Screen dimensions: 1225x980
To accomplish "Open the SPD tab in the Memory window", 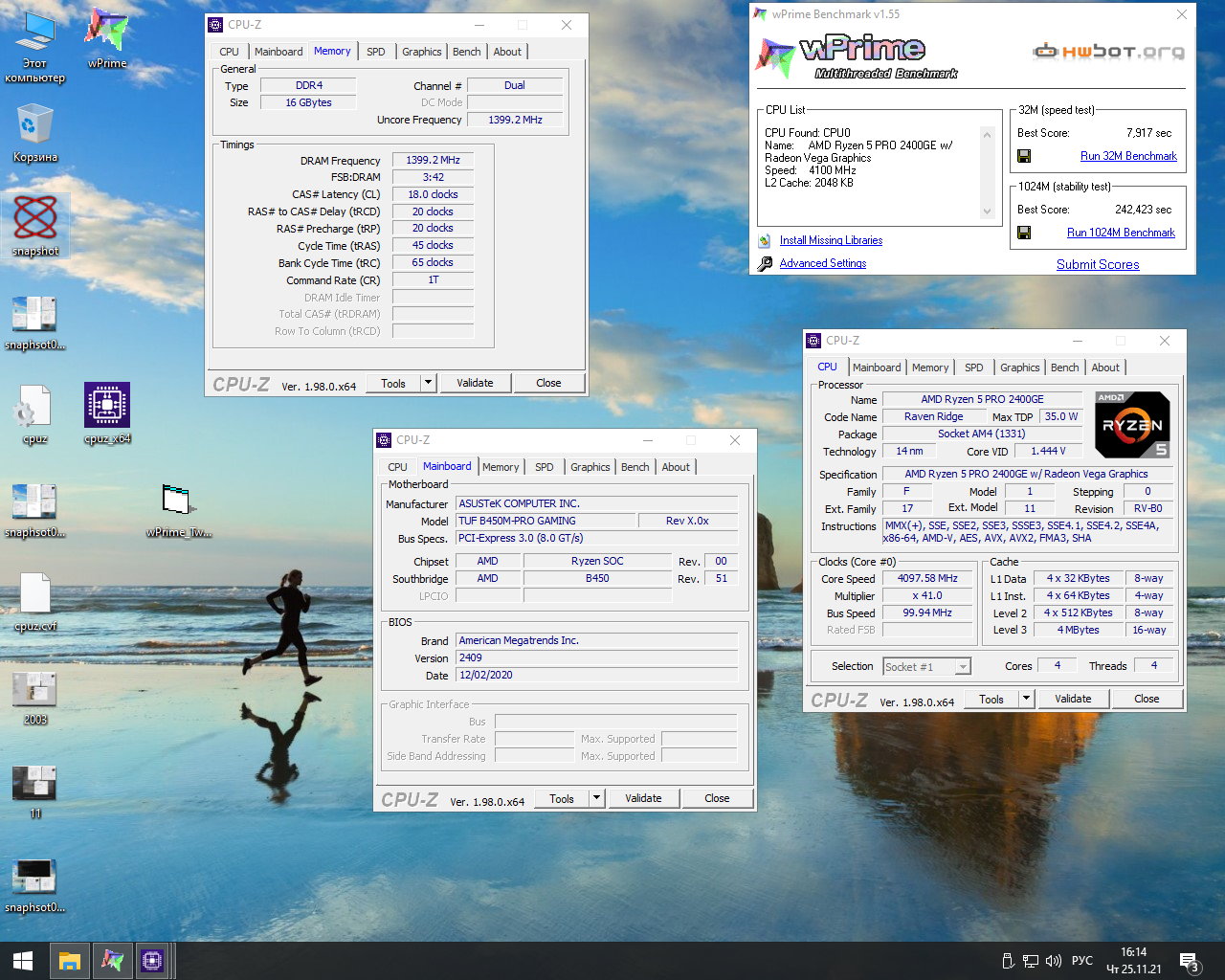I will click(x=376, y=52).
